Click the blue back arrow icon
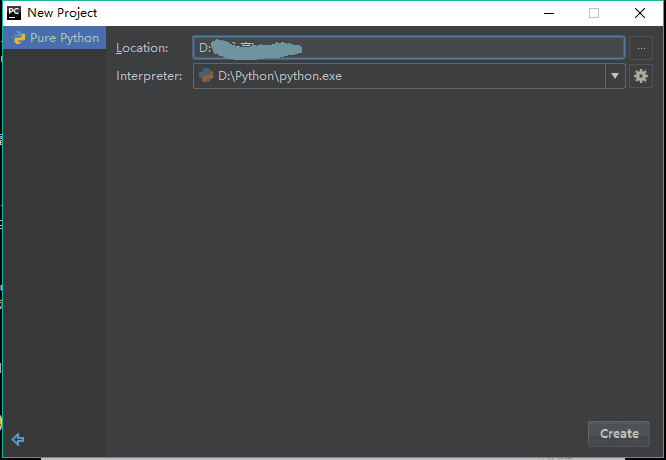Screen dimensions: 666x460 [x=18, y=439]
